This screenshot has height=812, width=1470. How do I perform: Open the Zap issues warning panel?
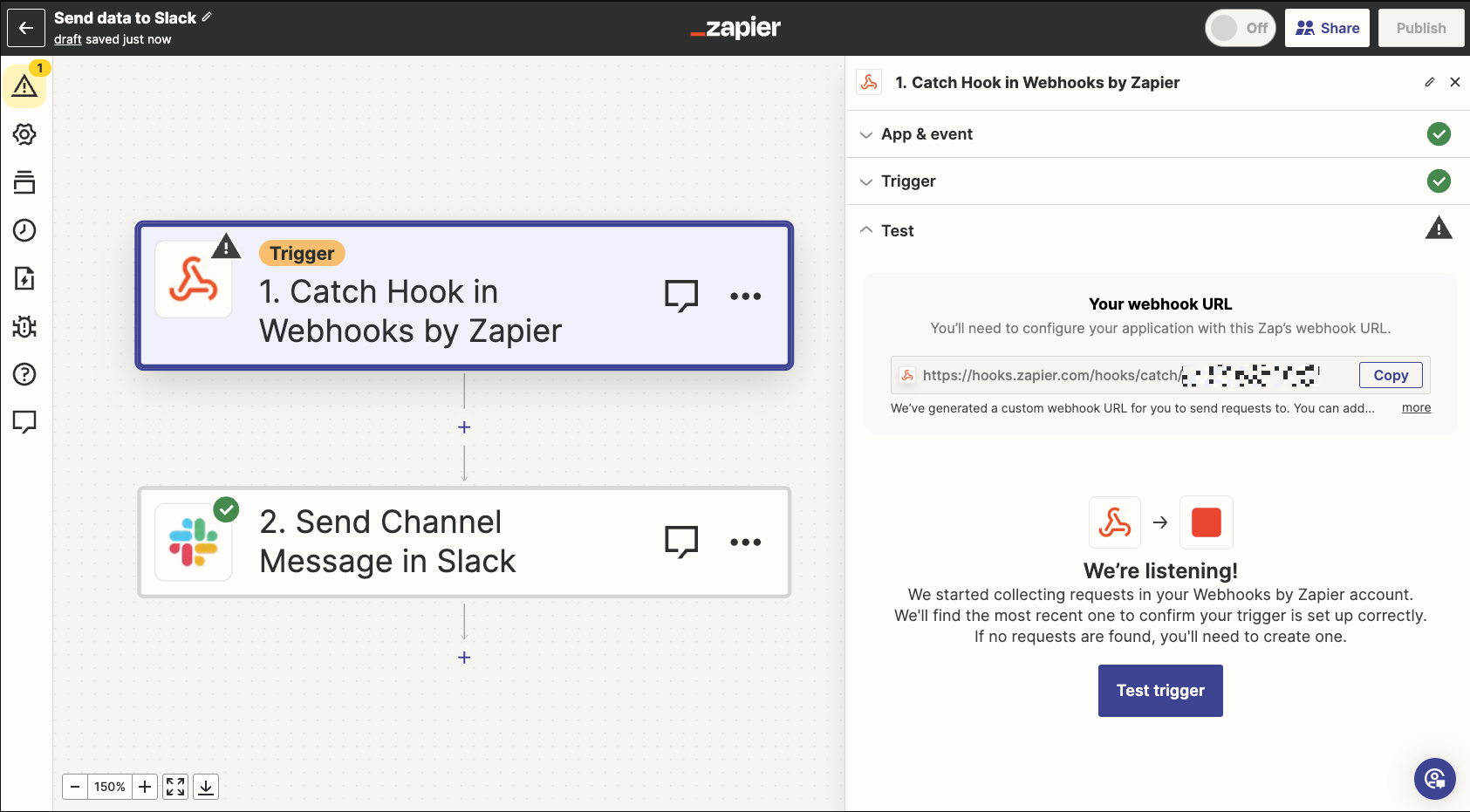(x=24, y=85)
